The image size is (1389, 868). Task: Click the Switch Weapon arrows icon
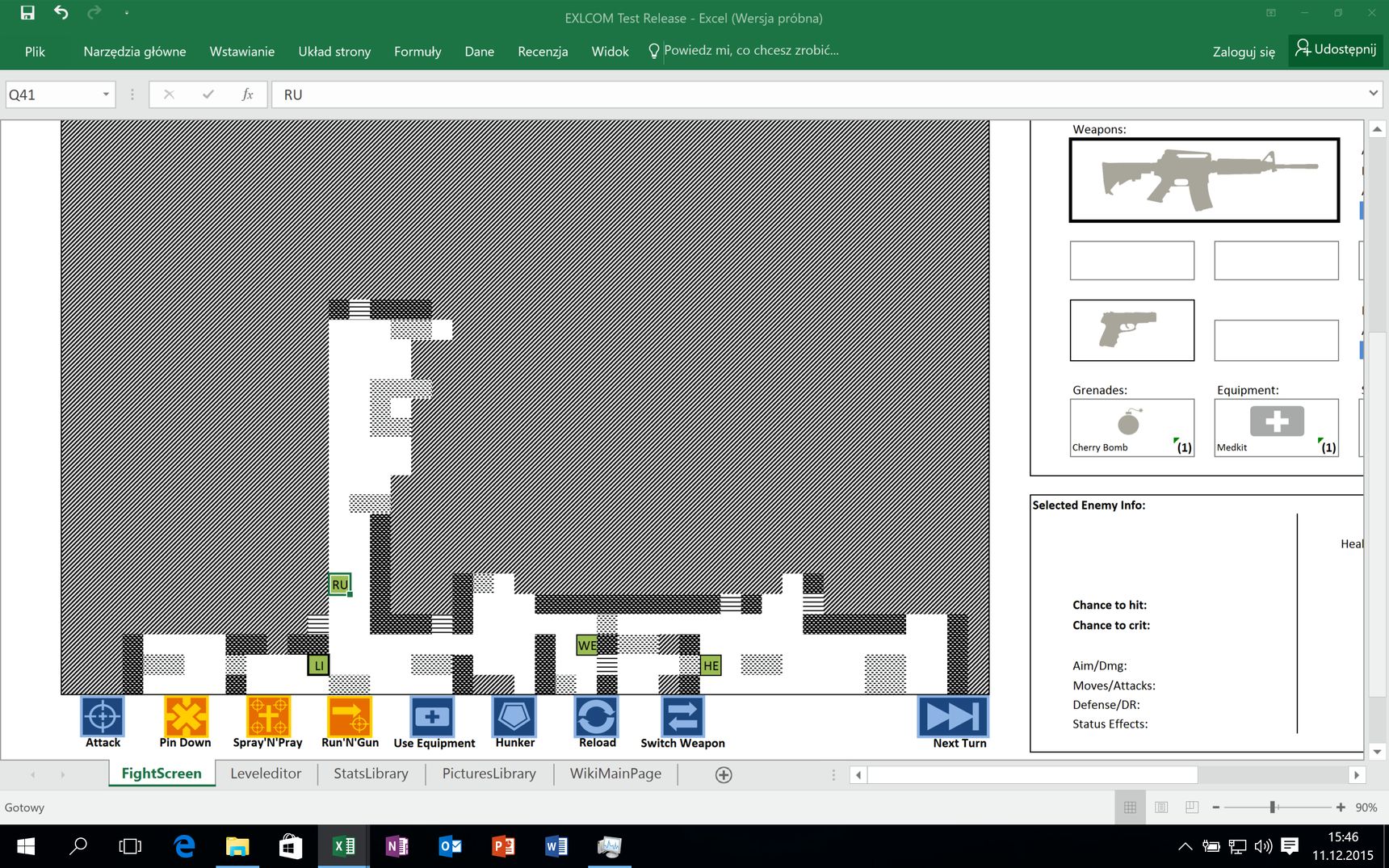click(682, 716)
